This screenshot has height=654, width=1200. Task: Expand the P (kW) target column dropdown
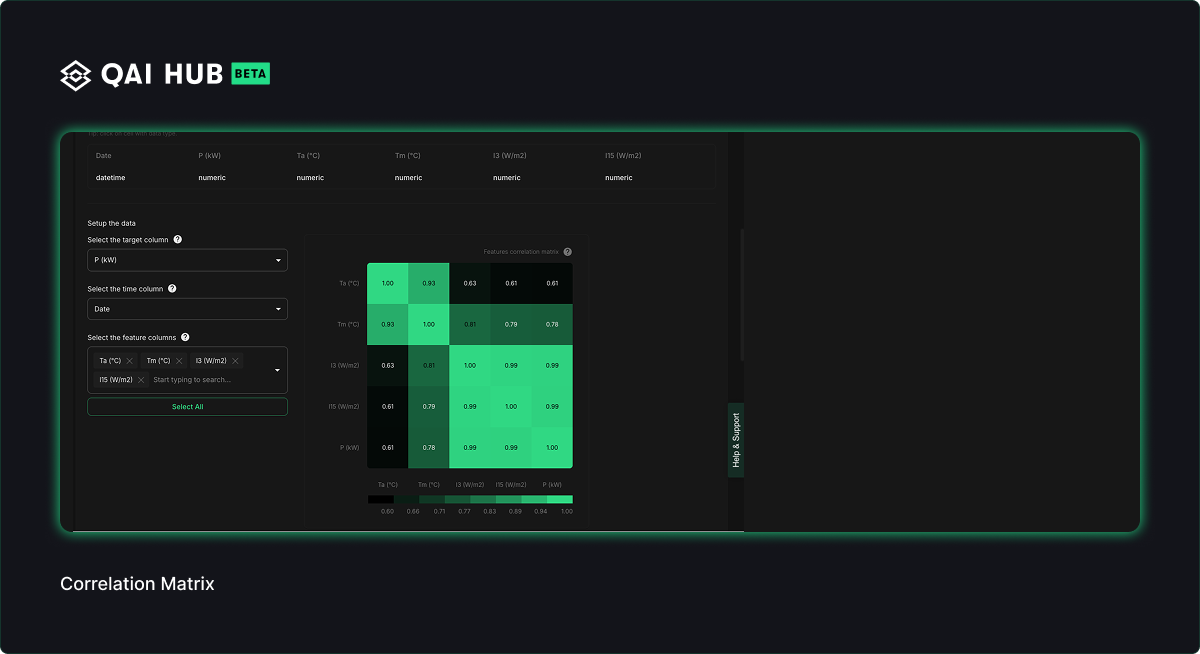coord(278,261)
